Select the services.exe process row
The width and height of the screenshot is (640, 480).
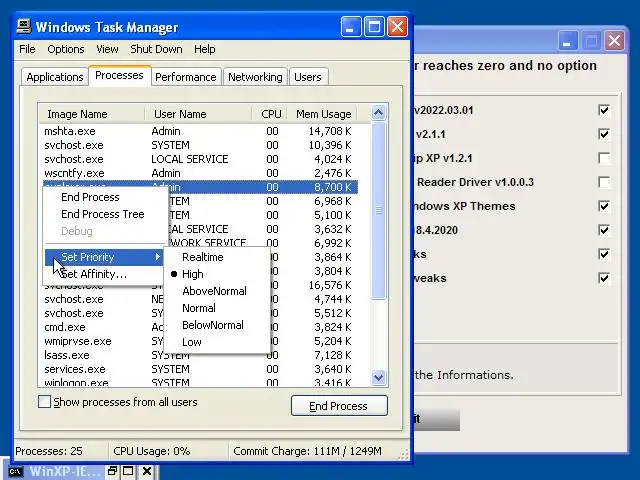pos(200,369)
